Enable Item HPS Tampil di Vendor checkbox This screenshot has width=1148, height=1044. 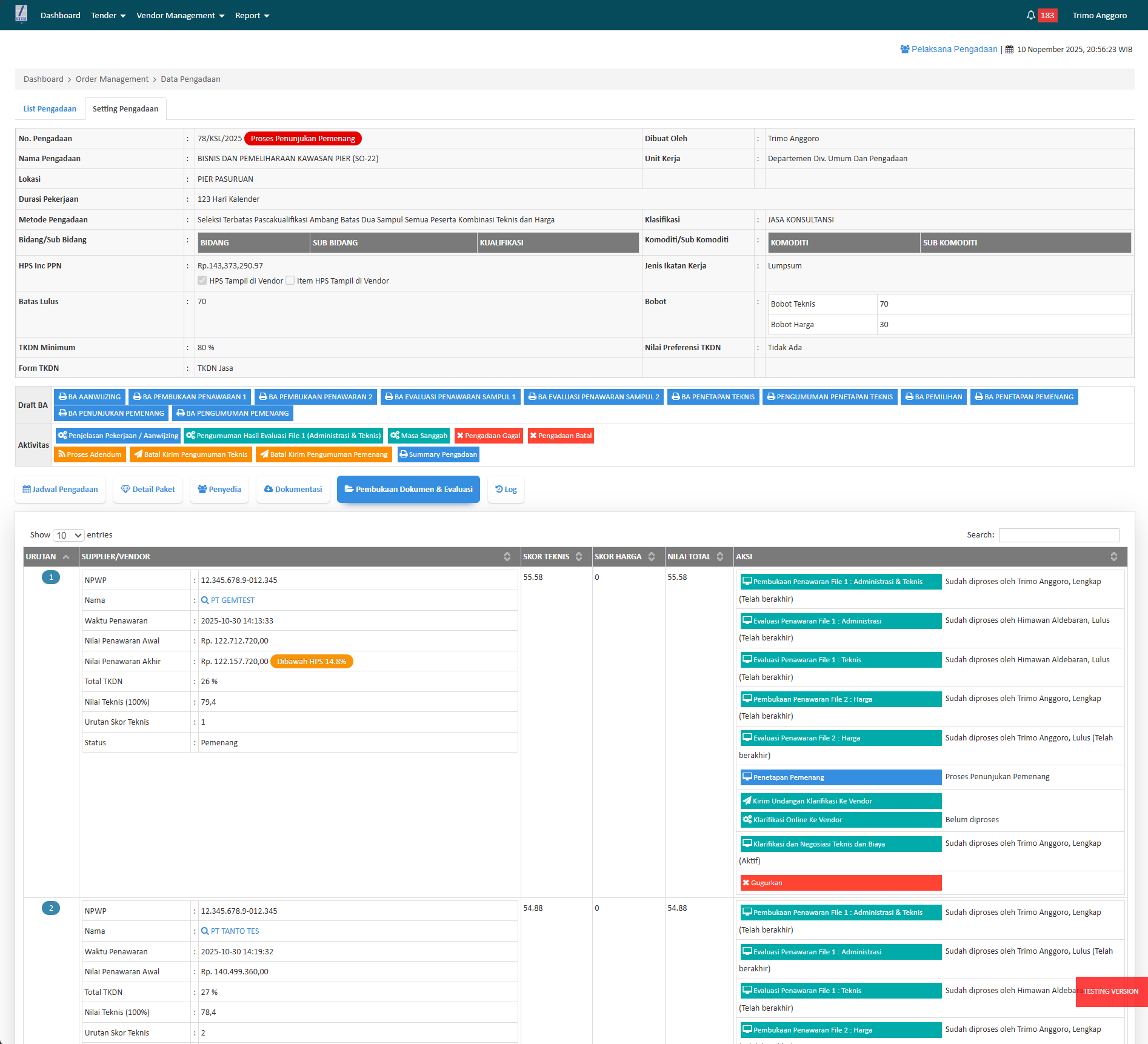[290, 281]
